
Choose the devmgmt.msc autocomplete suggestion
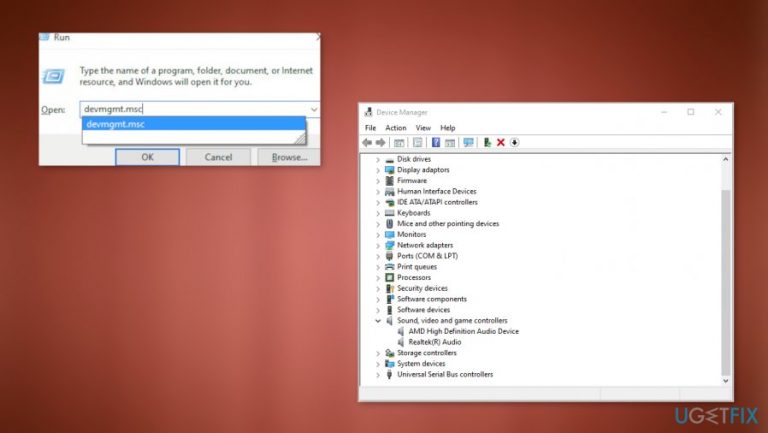pos(194,124)
